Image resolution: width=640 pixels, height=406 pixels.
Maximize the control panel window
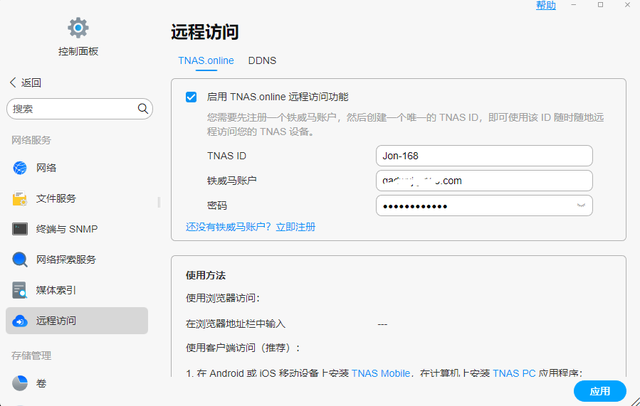[600, 5]
